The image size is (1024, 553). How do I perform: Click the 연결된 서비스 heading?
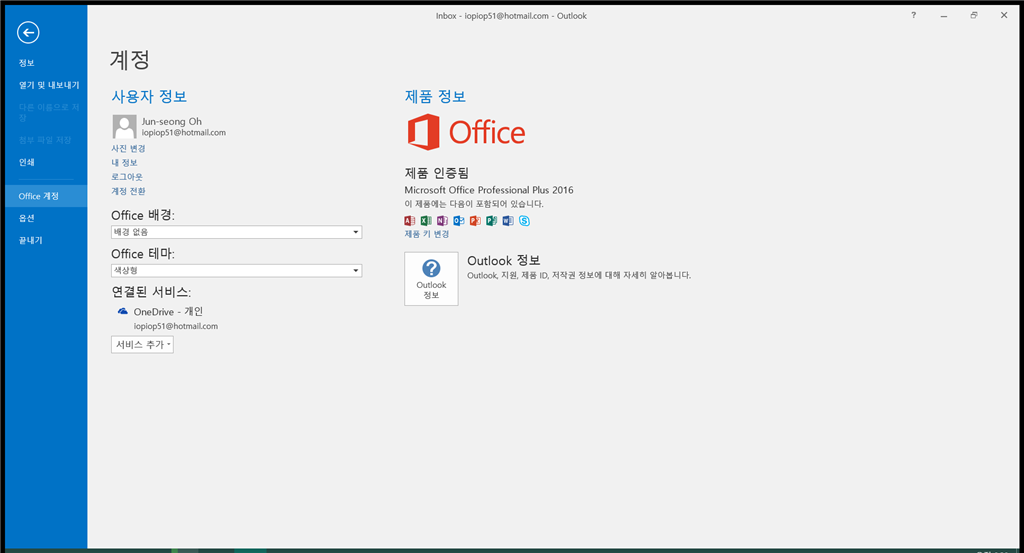tap(151, 292)
